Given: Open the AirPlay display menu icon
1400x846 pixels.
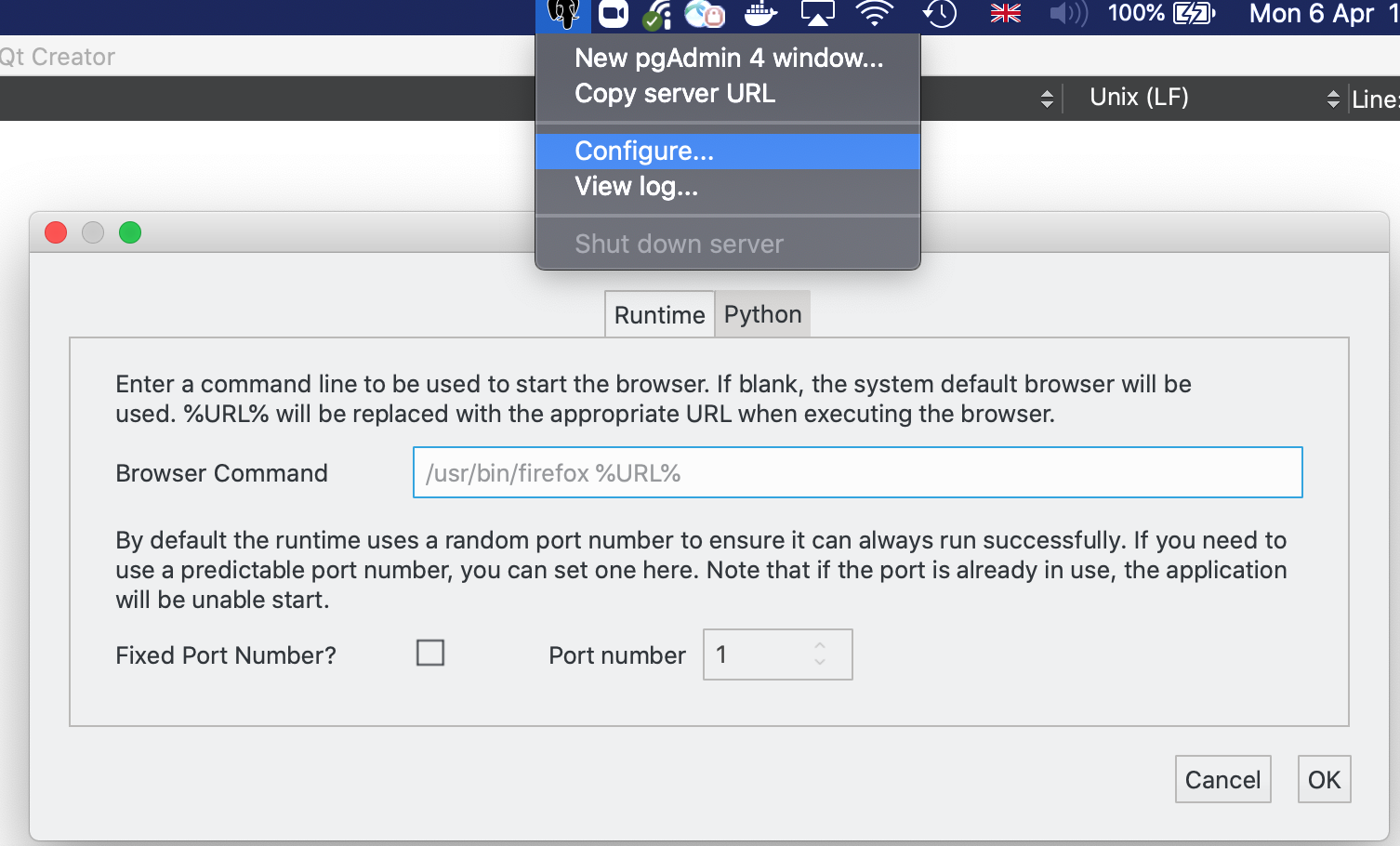Looking at the screenshot, I should 817,14.
